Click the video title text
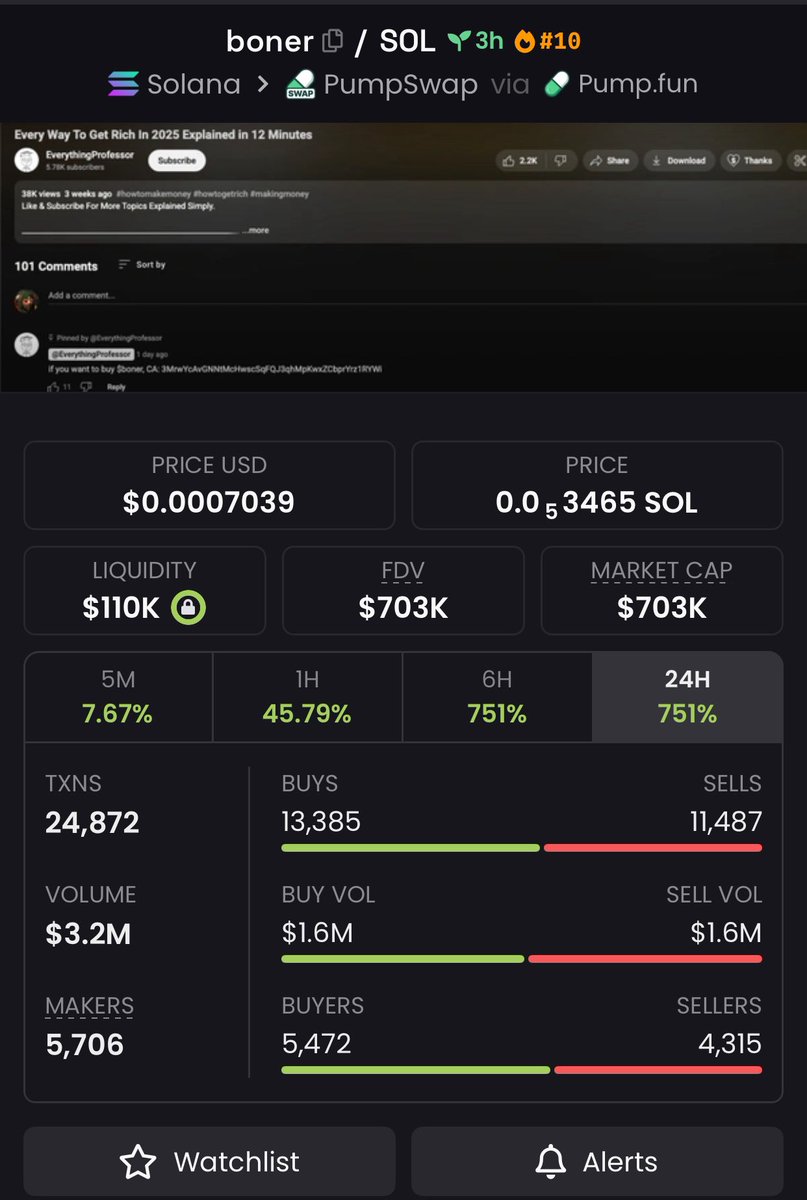This screenshot has width=807, height=1200. point(163,134)
